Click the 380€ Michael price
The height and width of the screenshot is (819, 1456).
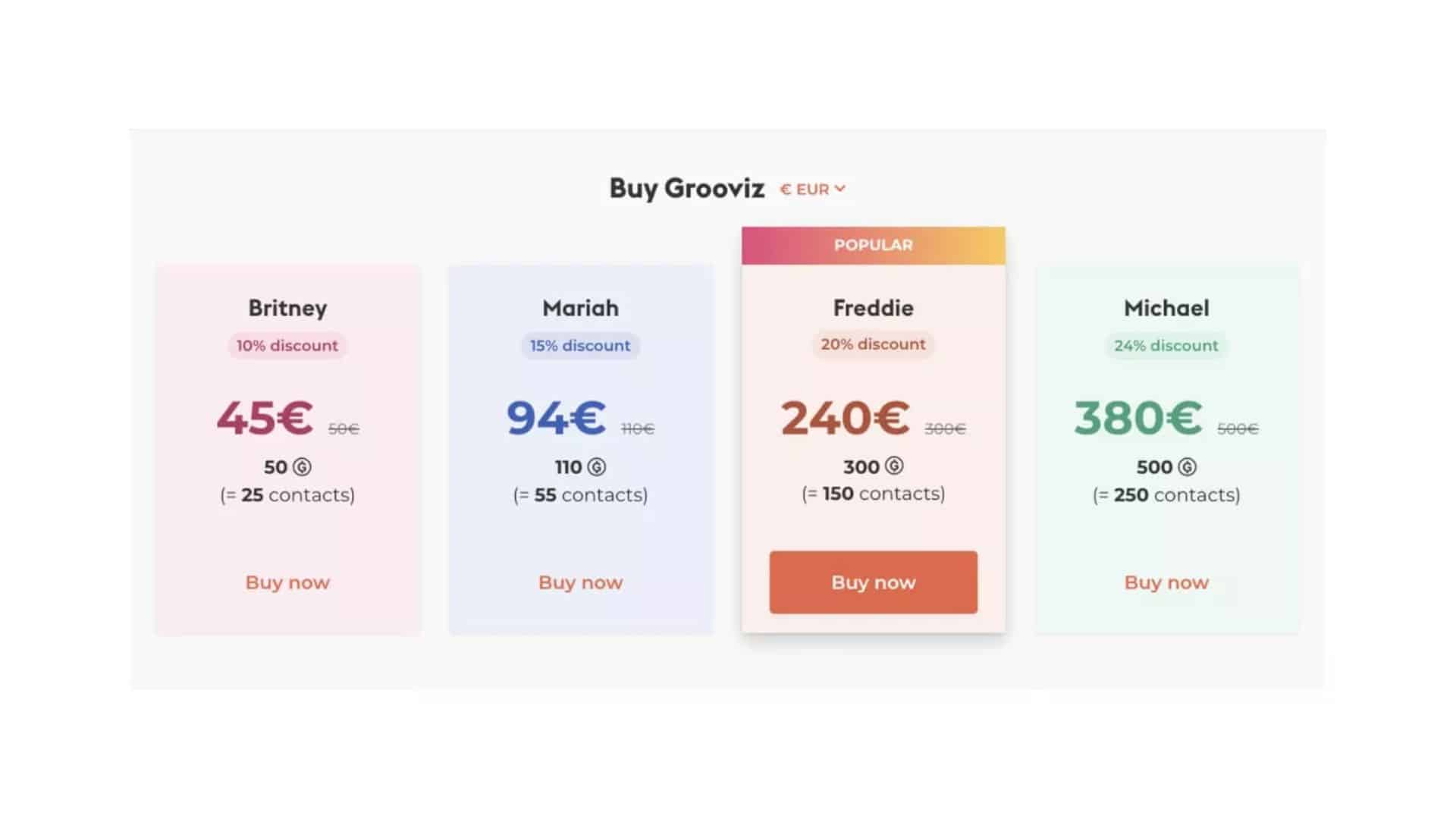pyautogui.click(x=1137, y=418)
